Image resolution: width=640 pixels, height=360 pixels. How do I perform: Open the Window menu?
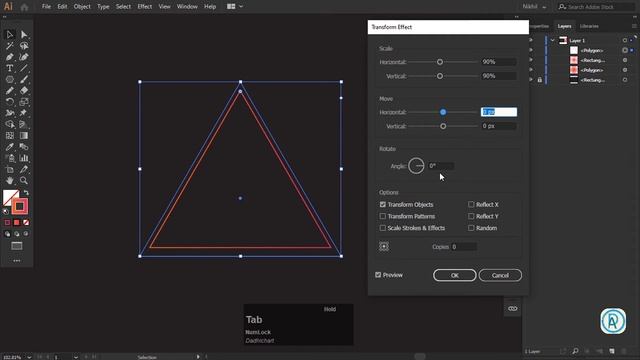tap(187, 7)
